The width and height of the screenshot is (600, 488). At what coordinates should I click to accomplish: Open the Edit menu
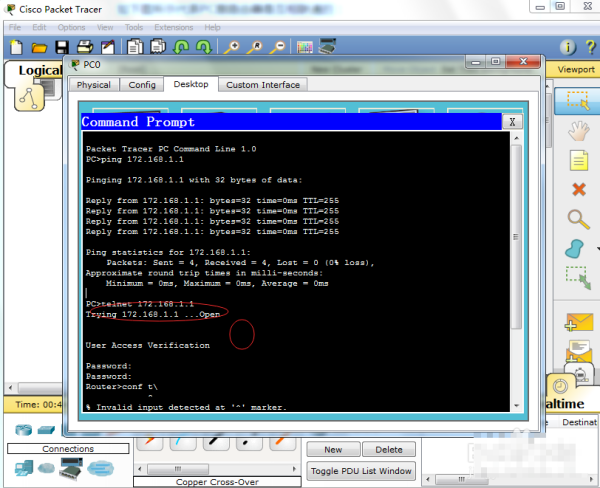coord(39,28)
